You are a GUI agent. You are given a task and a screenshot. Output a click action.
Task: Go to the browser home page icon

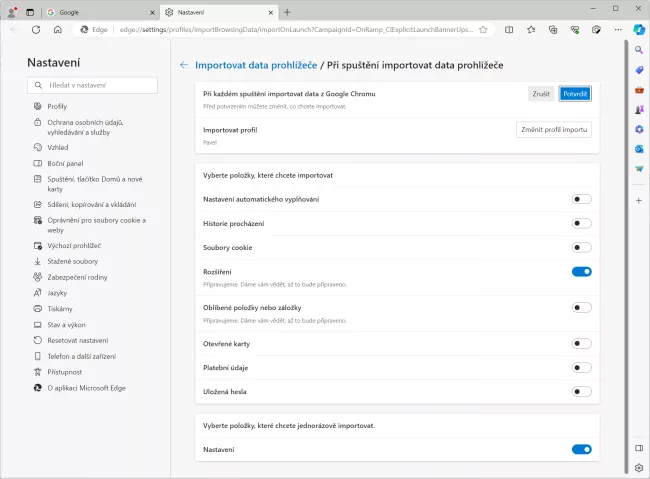(x=58, y=30)
